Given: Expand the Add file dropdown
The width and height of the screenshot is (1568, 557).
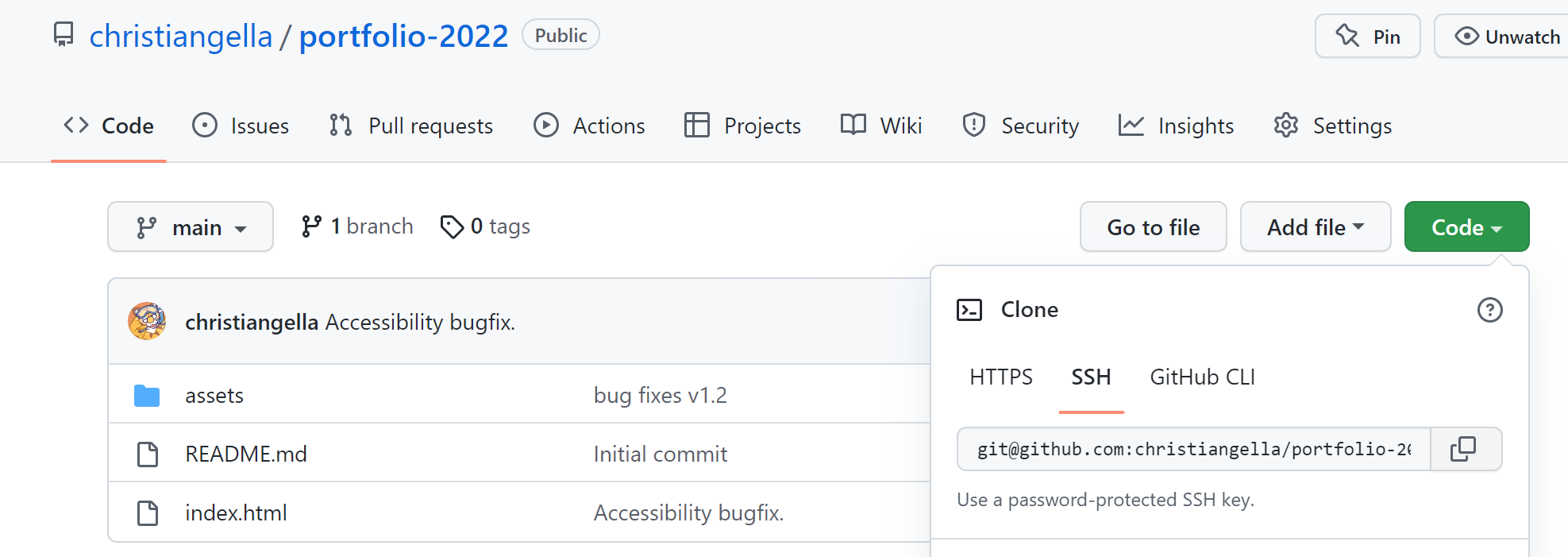Looking at the screenshot, I should [x=1315, y=227].
